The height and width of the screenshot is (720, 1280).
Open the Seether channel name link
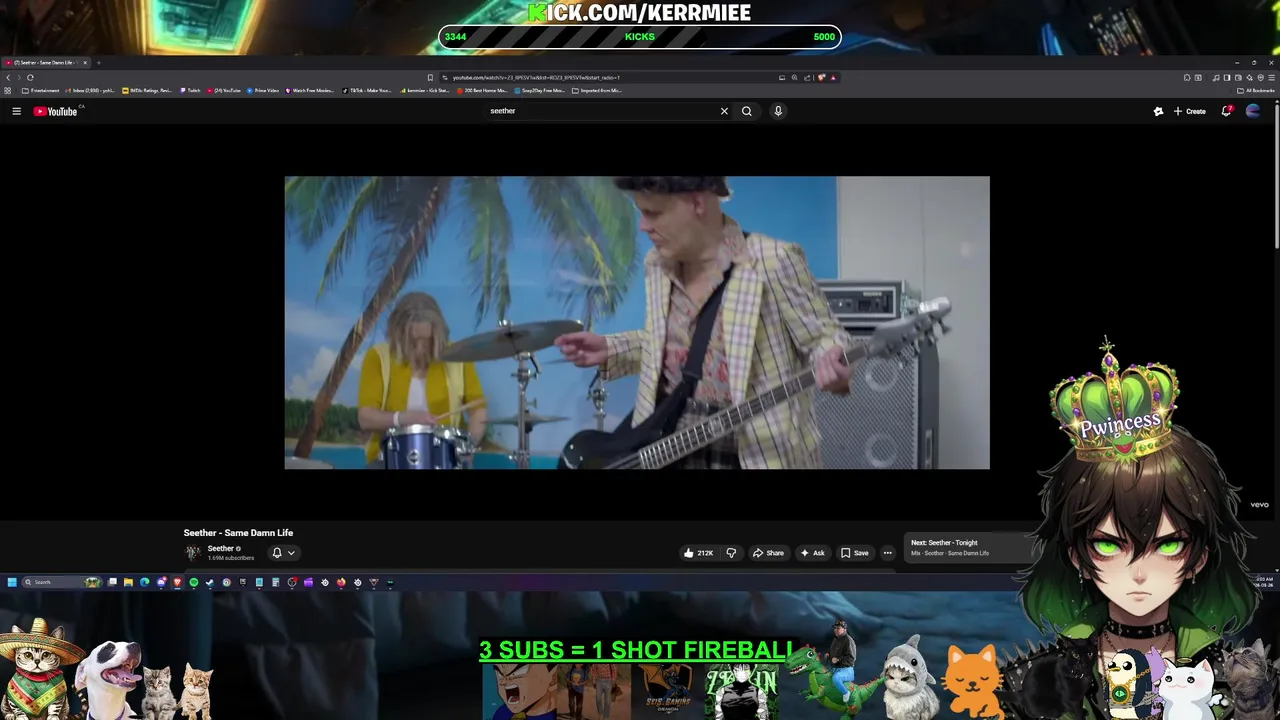(221, 548)
